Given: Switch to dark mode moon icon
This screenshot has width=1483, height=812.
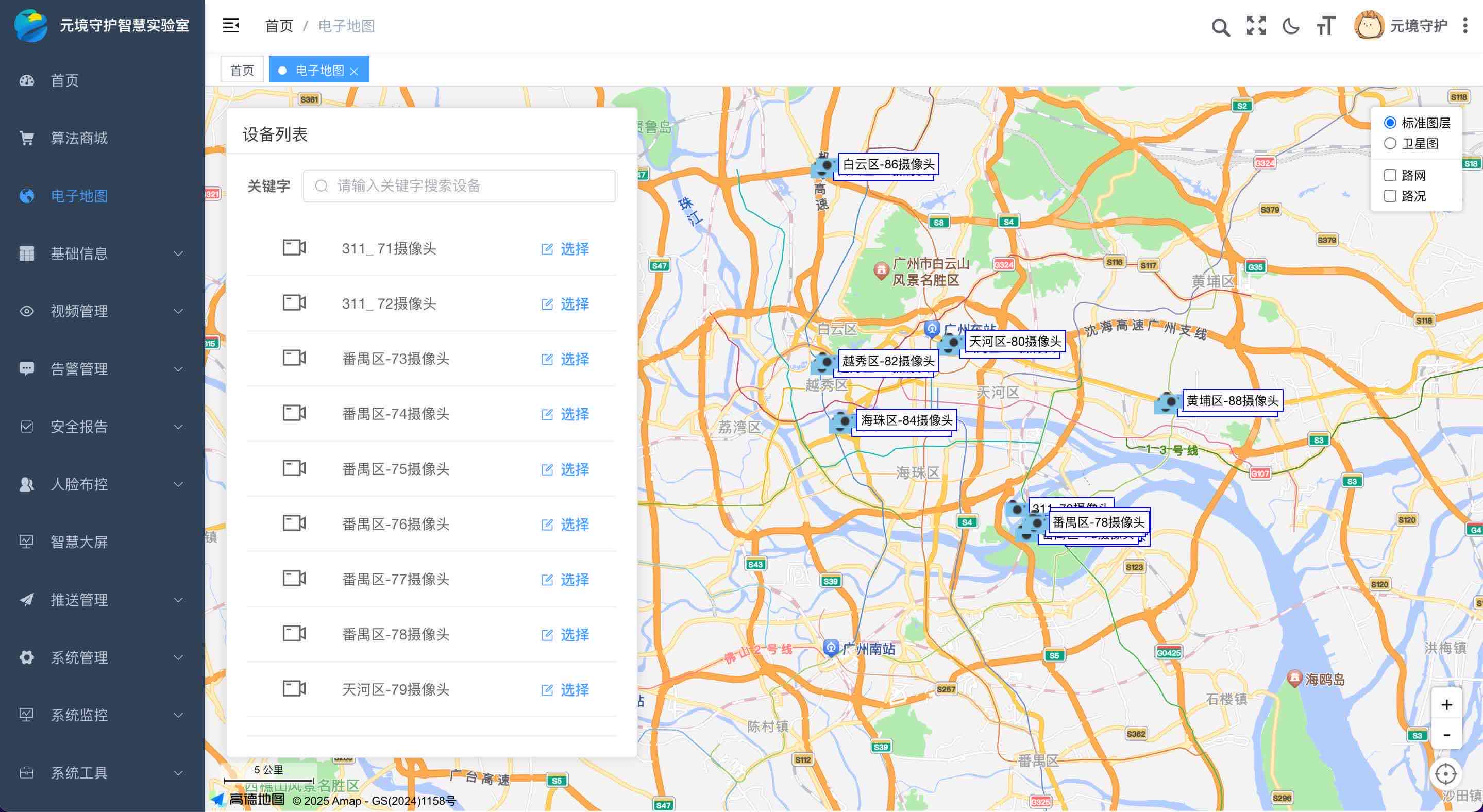Looking at the screenshot, I should 1291,26.
